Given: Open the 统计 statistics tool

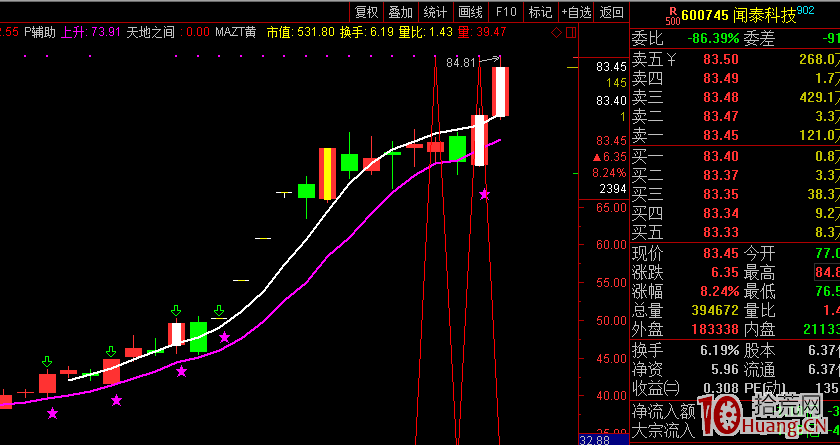Looking at the screenshot, I should tap(436, 12).
